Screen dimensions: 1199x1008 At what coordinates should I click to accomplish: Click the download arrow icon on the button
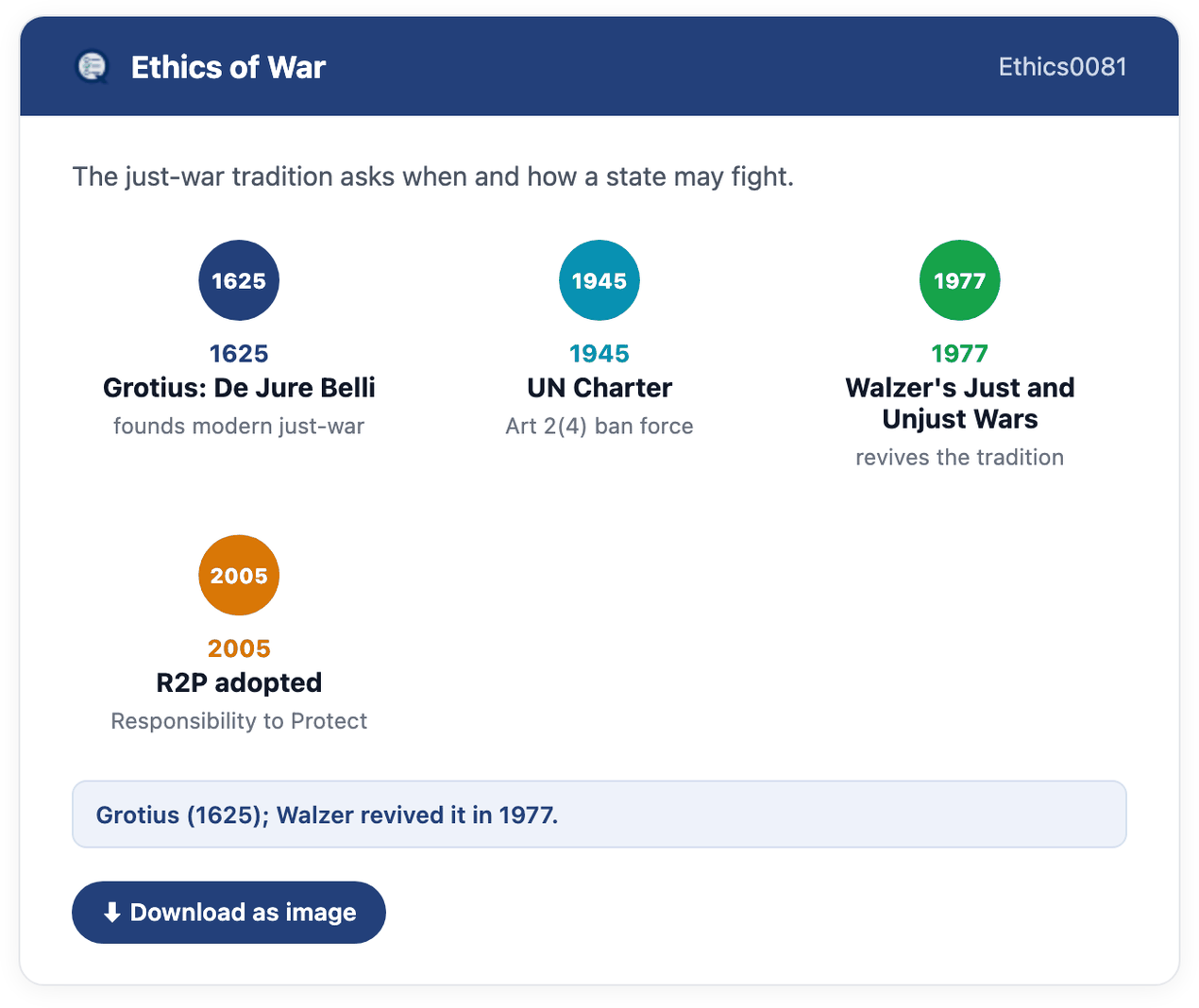point(112,913)
